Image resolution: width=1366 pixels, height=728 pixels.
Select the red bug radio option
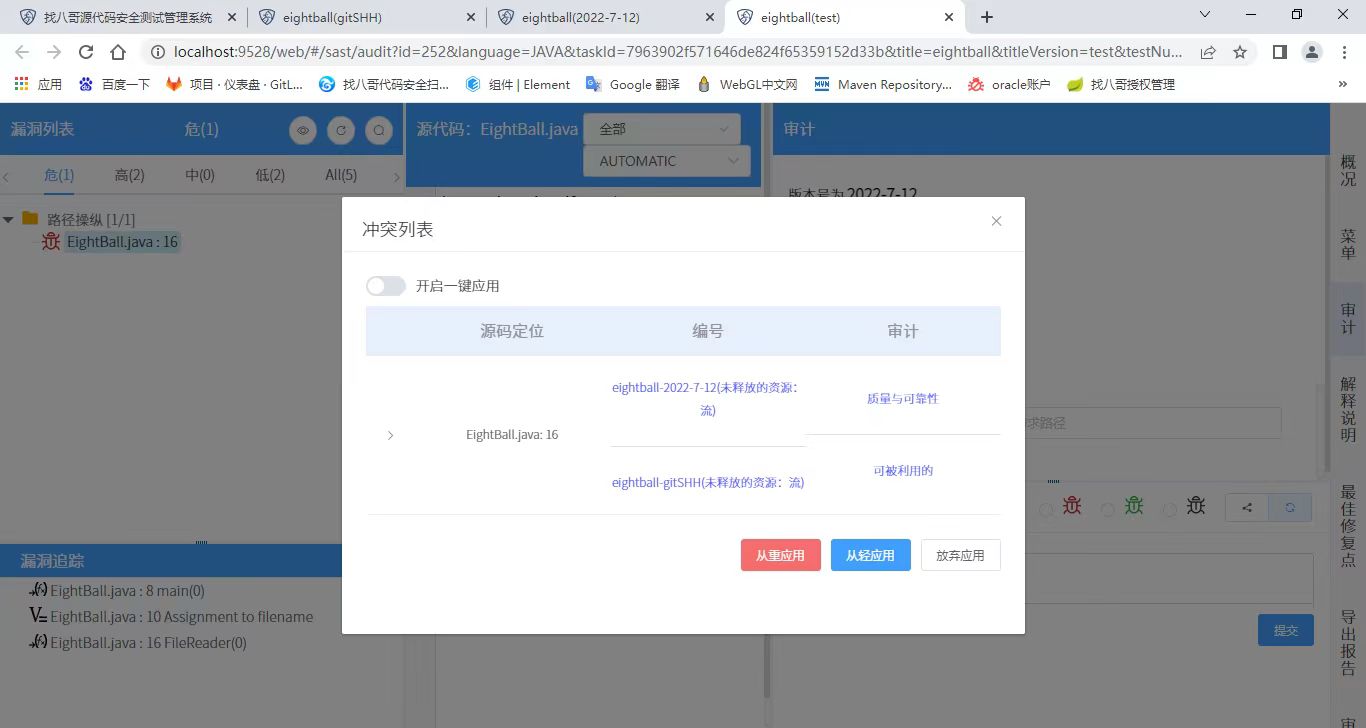tap(1046, 509)
